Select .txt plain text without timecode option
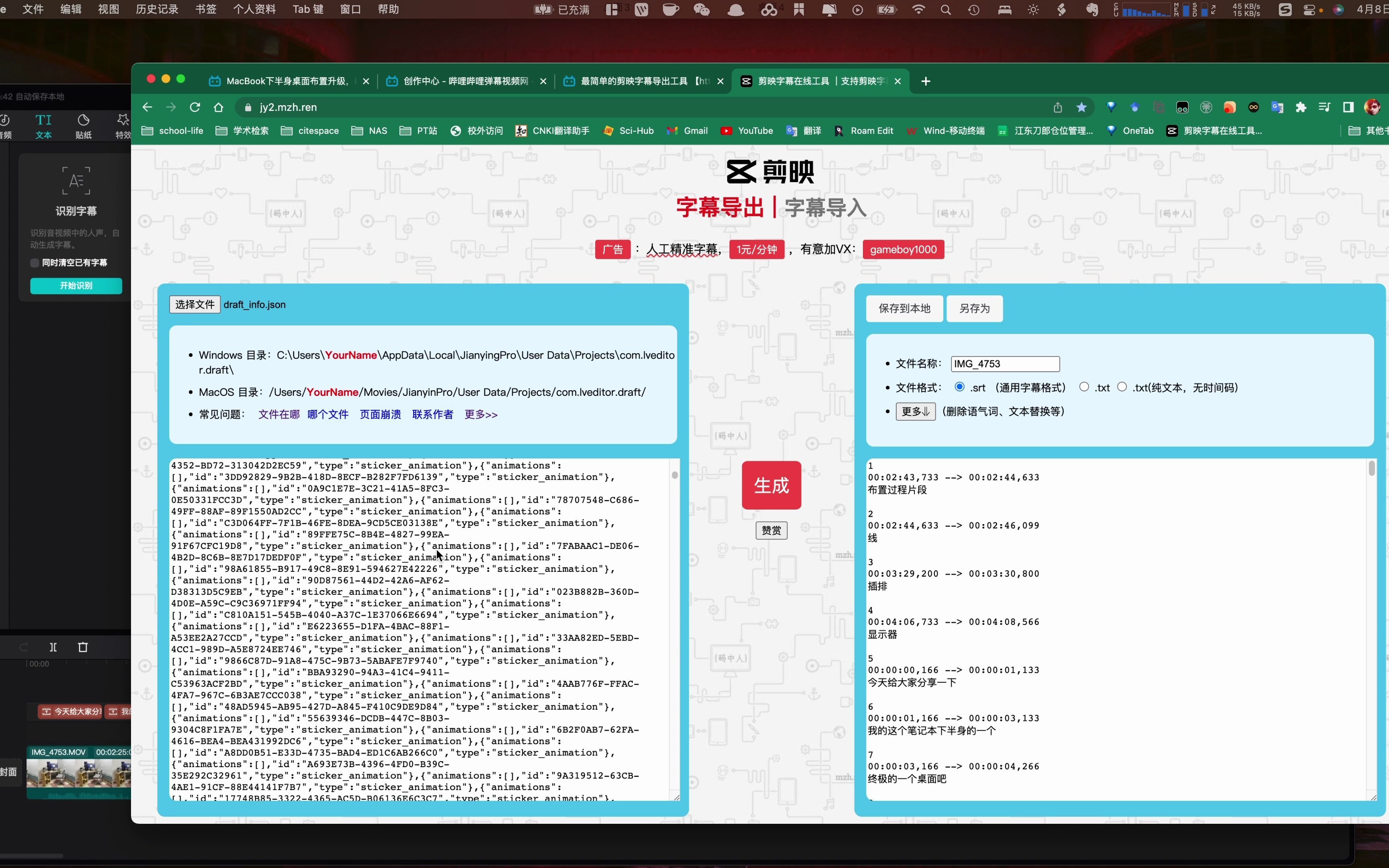1389x868 pixels. click(1122, 387)
